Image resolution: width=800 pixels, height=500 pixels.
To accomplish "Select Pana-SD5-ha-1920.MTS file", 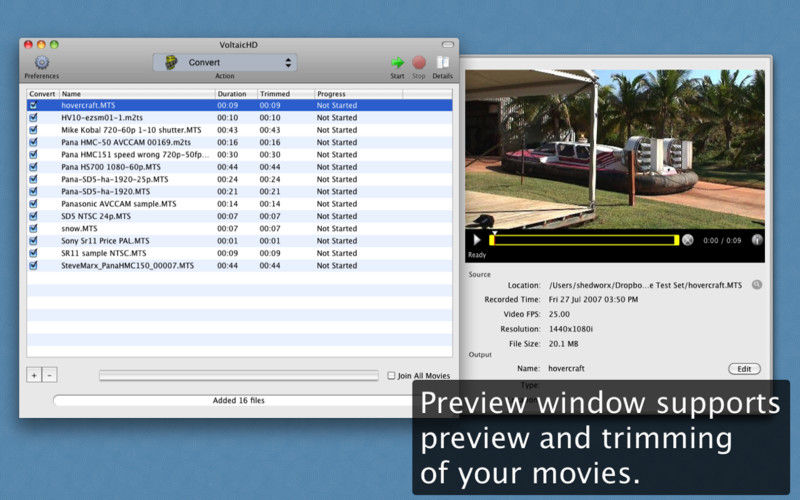I will point(106,191).
